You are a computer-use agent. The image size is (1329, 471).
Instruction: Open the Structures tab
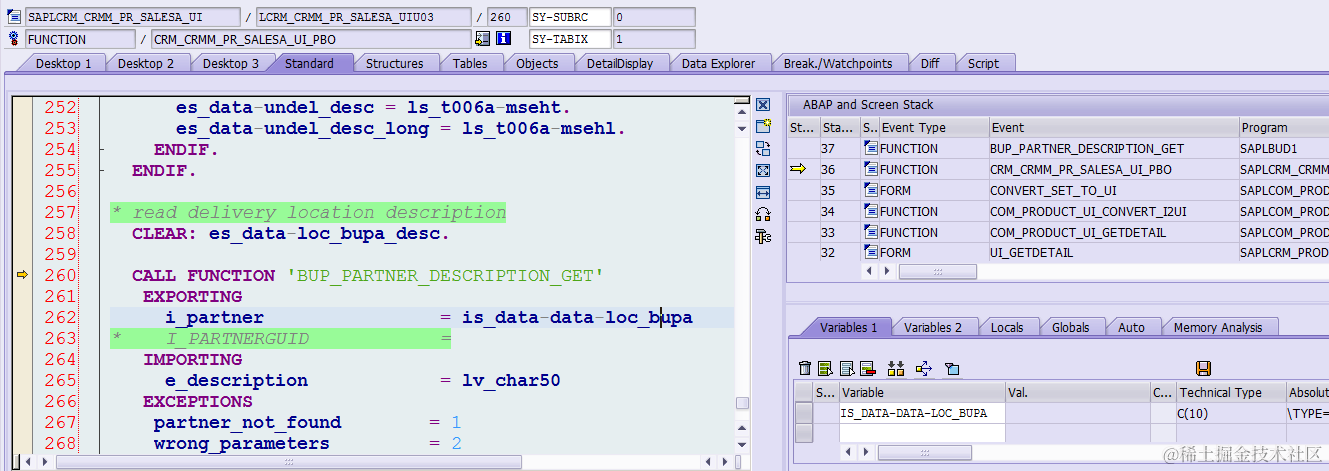(x=394, y=63)
